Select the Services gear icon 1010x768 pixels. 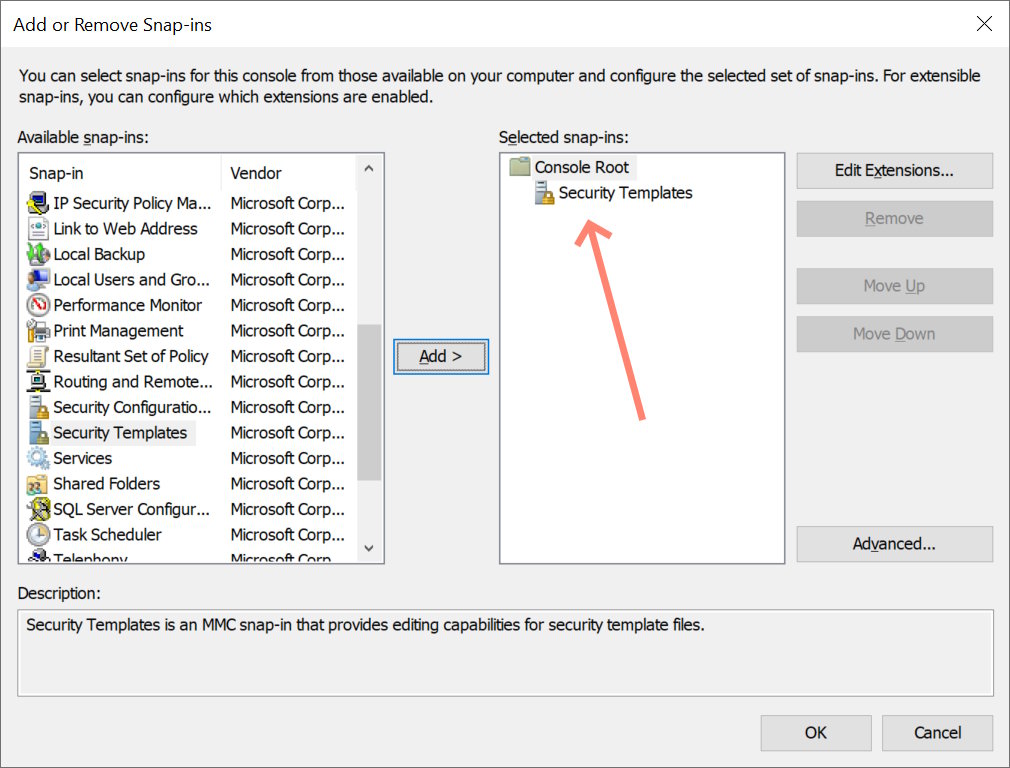(x=38, y=458)
